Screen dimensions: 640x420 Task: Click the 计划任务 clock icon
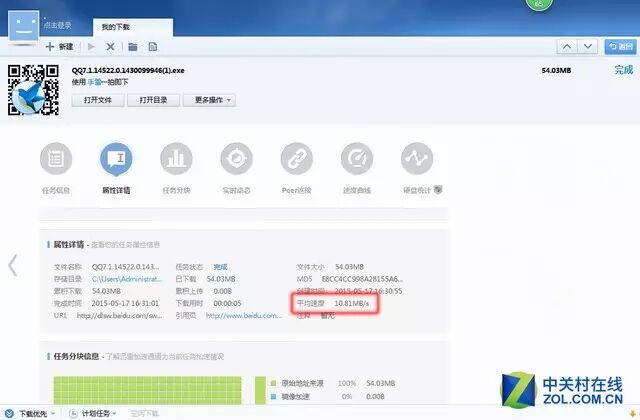coord(73,413)
